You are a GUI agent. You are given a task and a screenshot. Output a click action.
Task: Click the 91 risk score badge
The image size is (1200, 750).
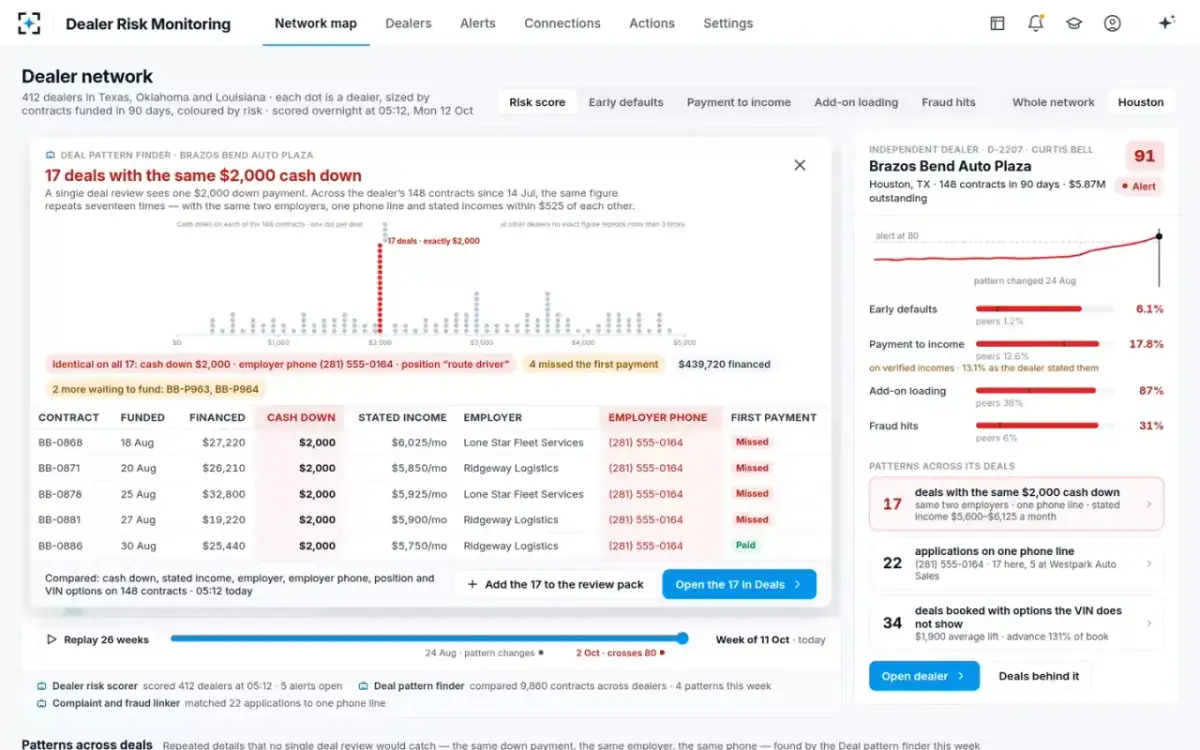(1144, 156)
